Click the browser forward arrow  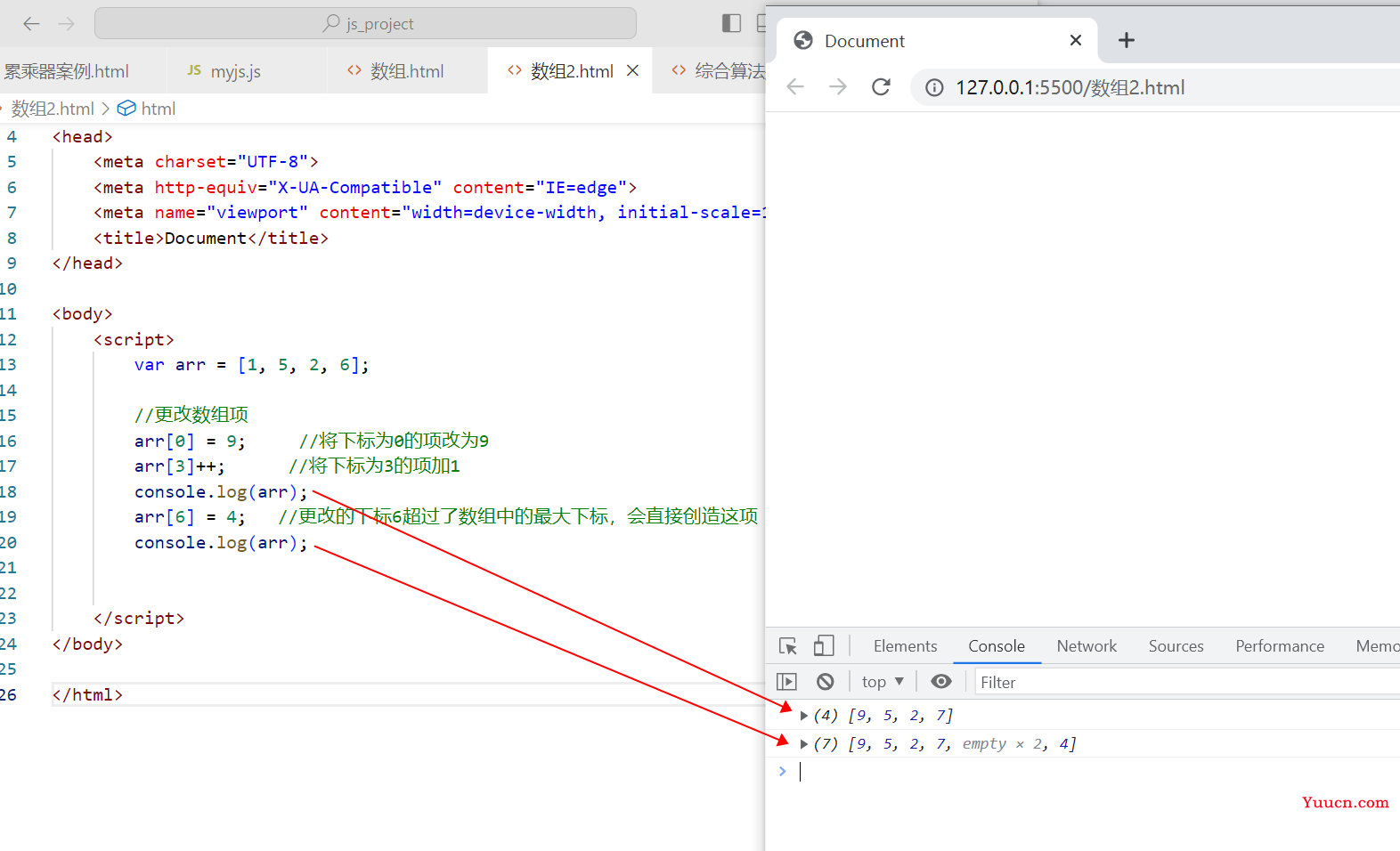coord(838,87)
